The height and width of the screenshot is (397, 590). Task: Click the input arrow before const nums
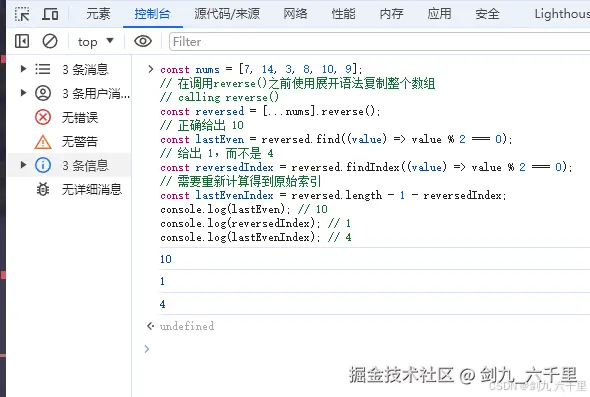(151, 69)
